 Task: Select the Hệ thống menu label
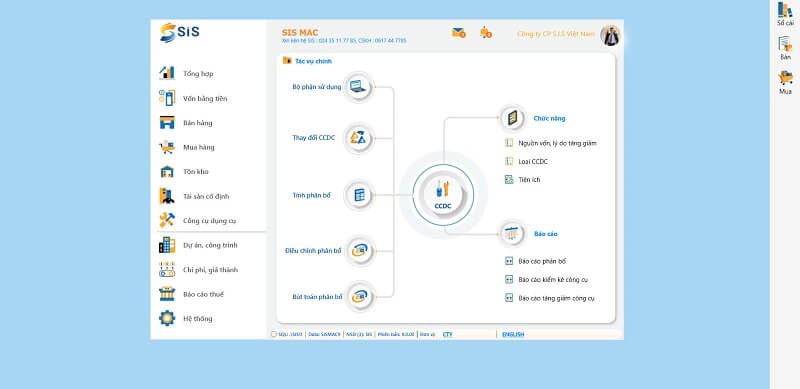(x=197, y=319)
